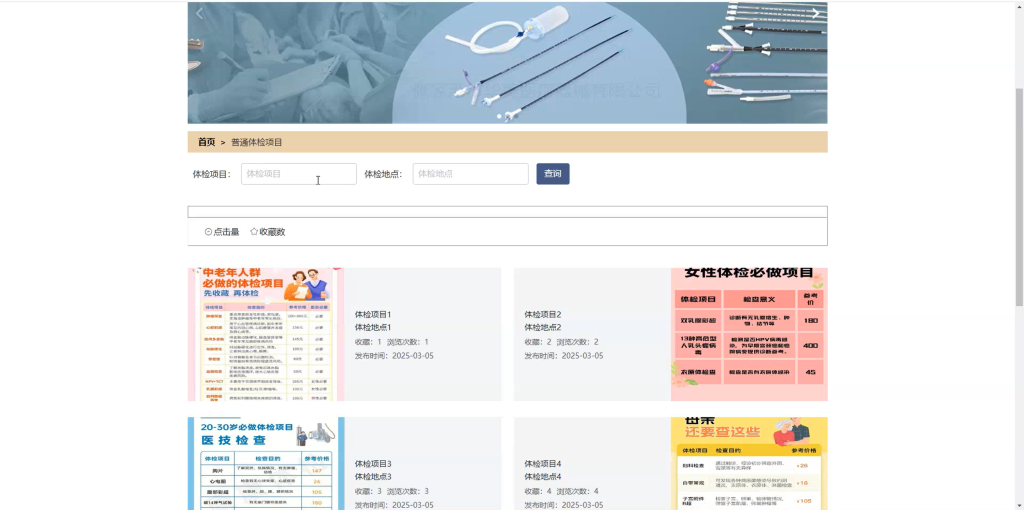
Task: Click the 点击量 sort icon
Action: pos(208,232)
